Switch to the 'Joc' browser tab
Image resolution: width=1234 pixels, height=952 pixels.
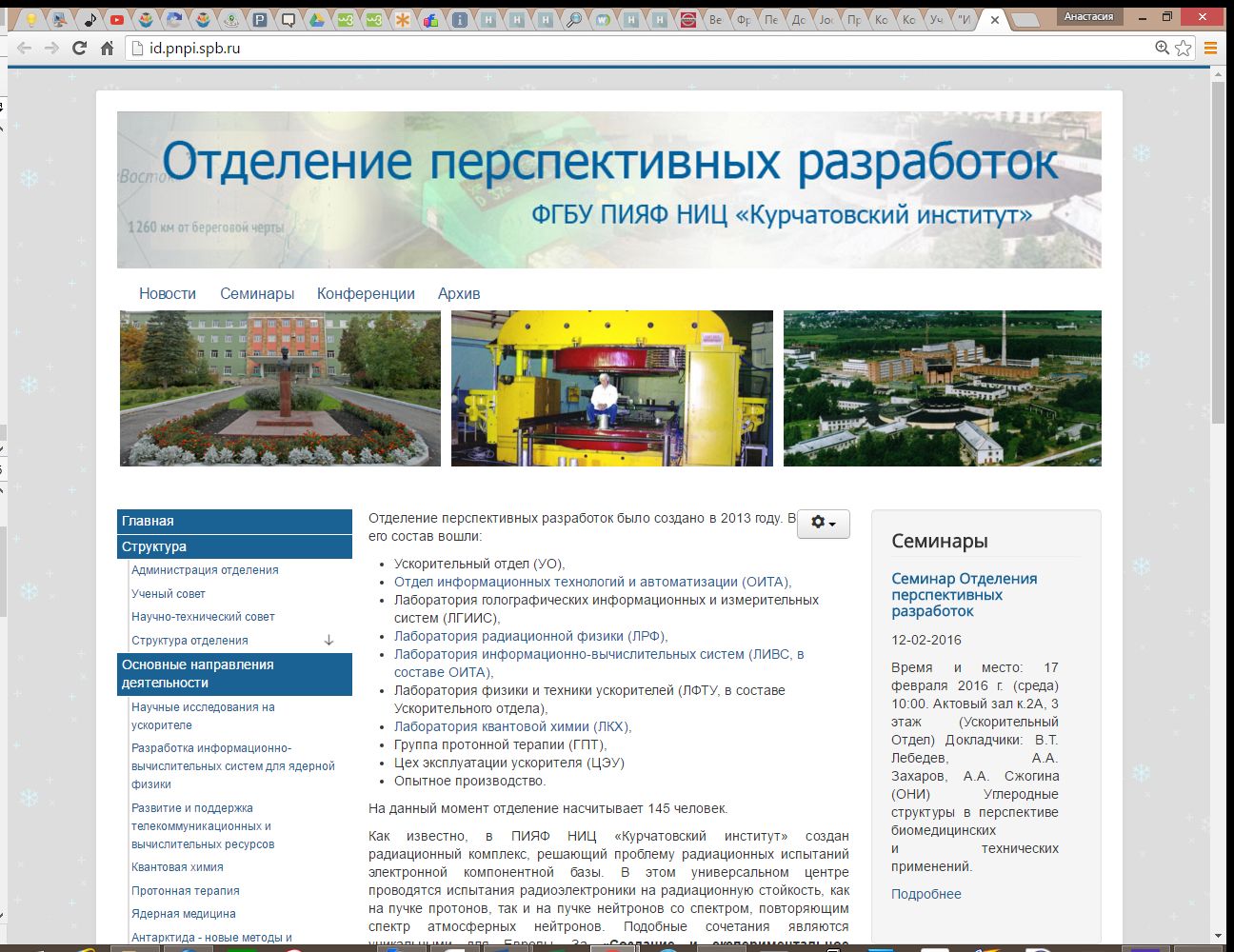pos(826,19)
